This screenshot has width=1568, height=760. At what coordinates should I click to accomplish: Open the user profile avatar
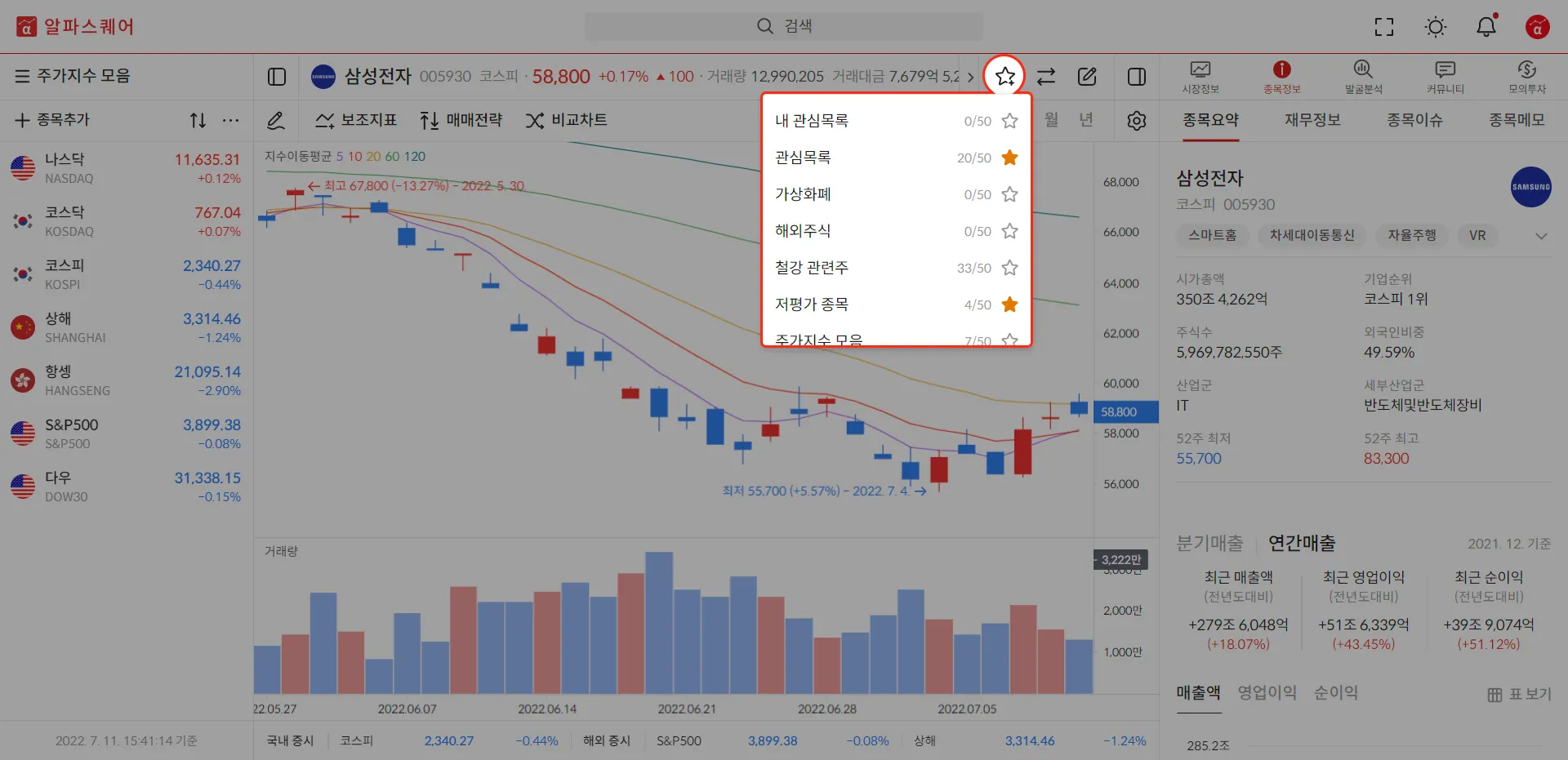(x=1538, y=27)
